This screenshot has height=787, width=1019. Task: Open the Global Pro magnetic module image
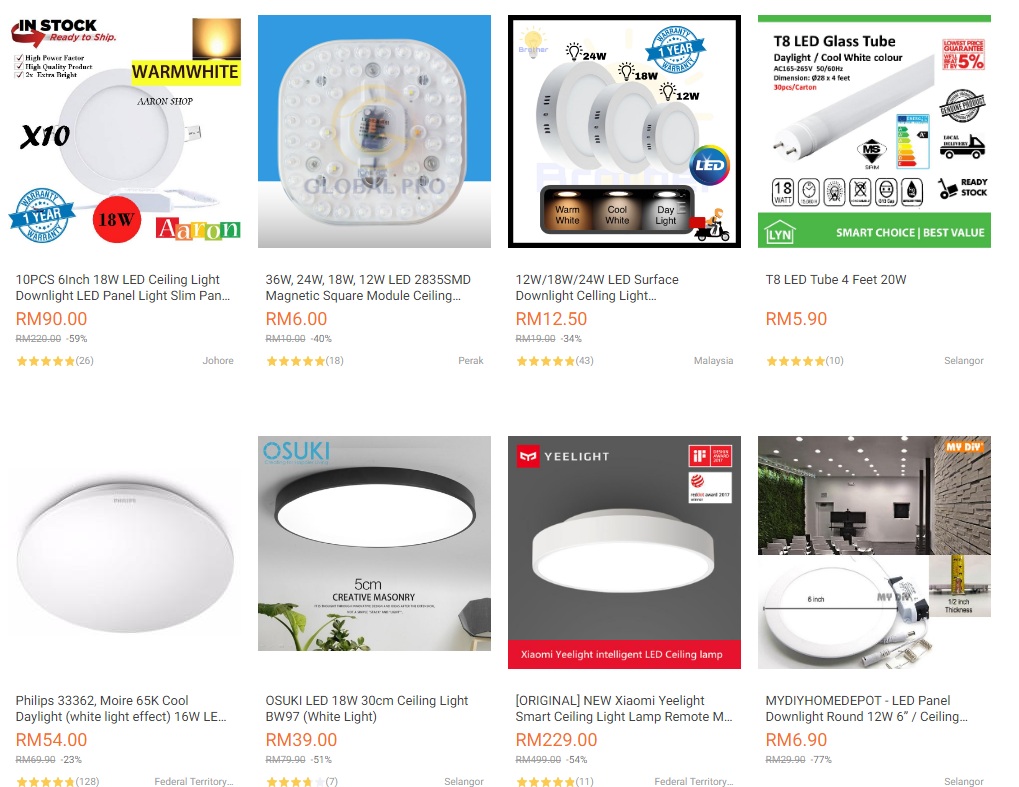[374, 131]
